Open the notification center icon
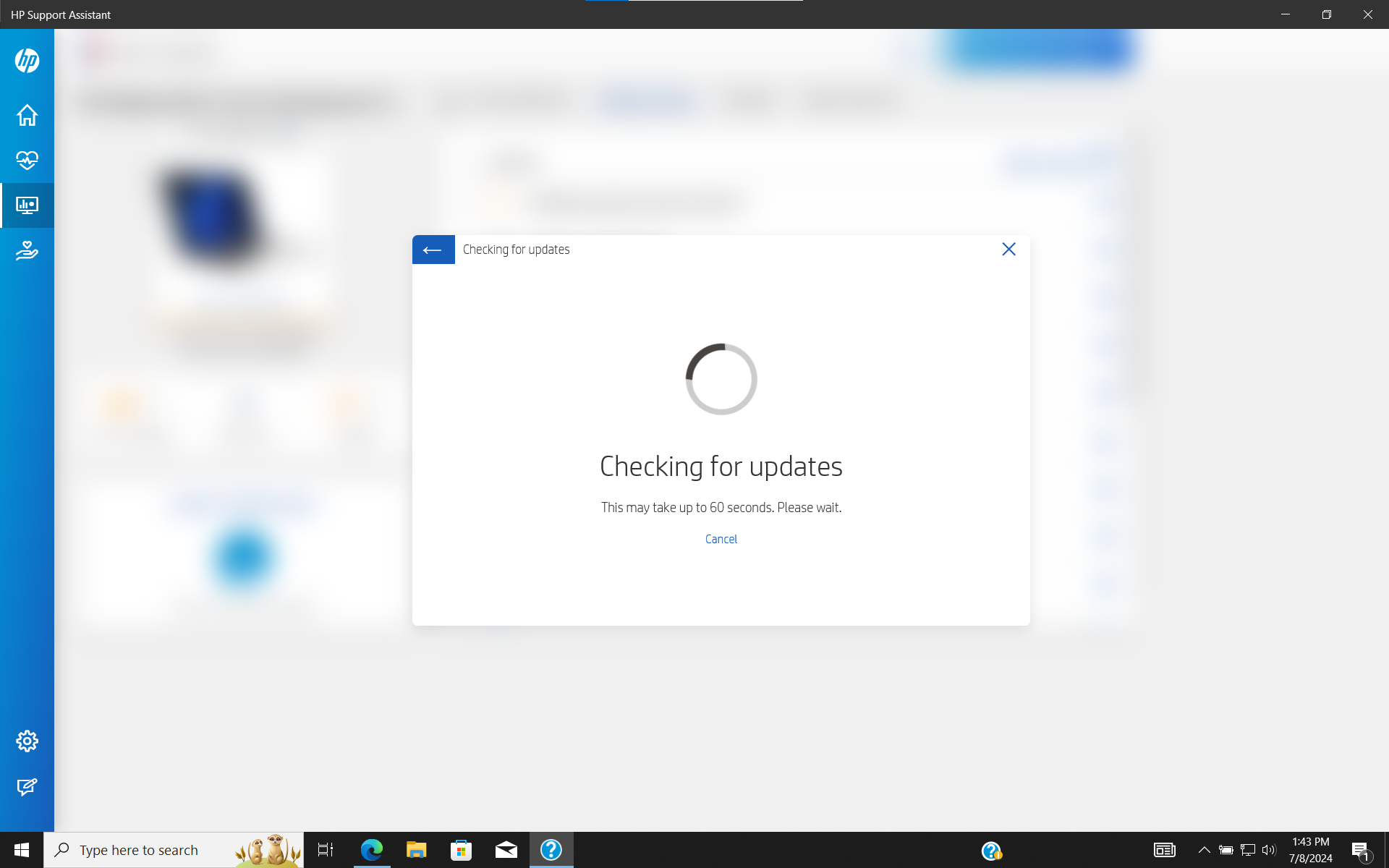This screenshot has height=868, width=1389. click(x=1361, y=851)
